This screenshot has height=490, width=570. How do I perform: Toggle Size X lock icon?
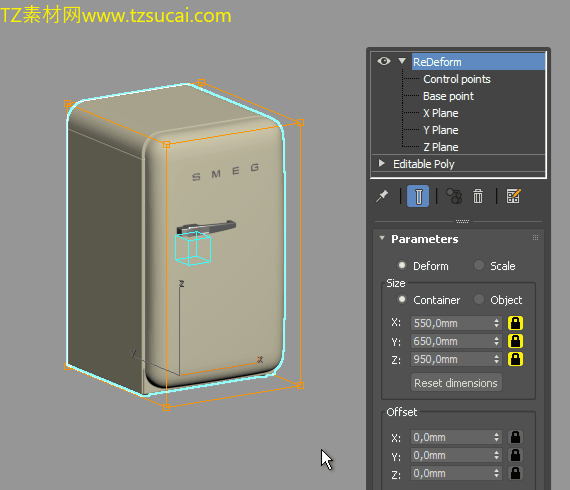[x=515, y=323]
